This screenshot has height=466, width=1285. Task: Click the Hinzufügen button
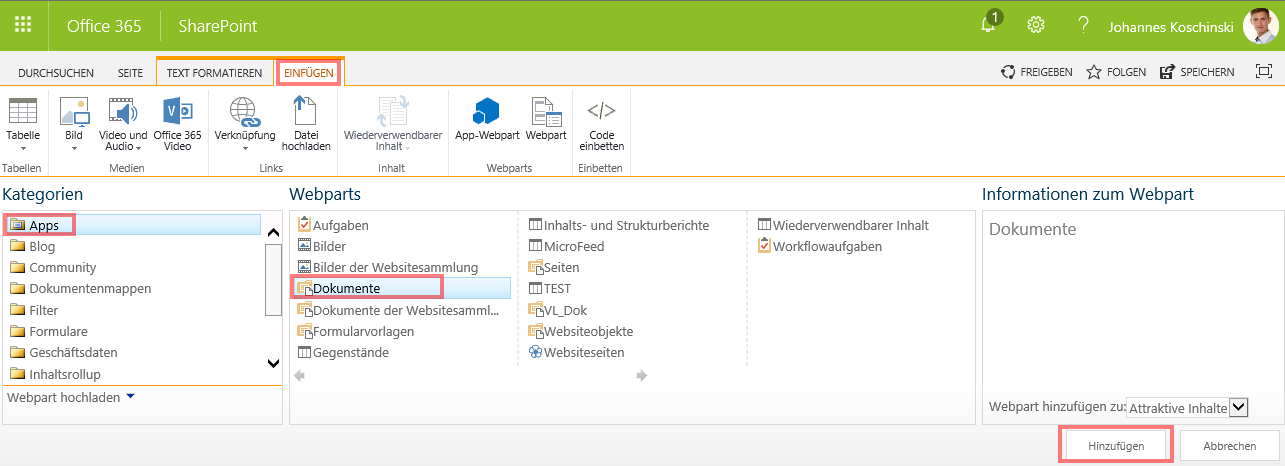pyautogui.click(x=1115, y=445)
